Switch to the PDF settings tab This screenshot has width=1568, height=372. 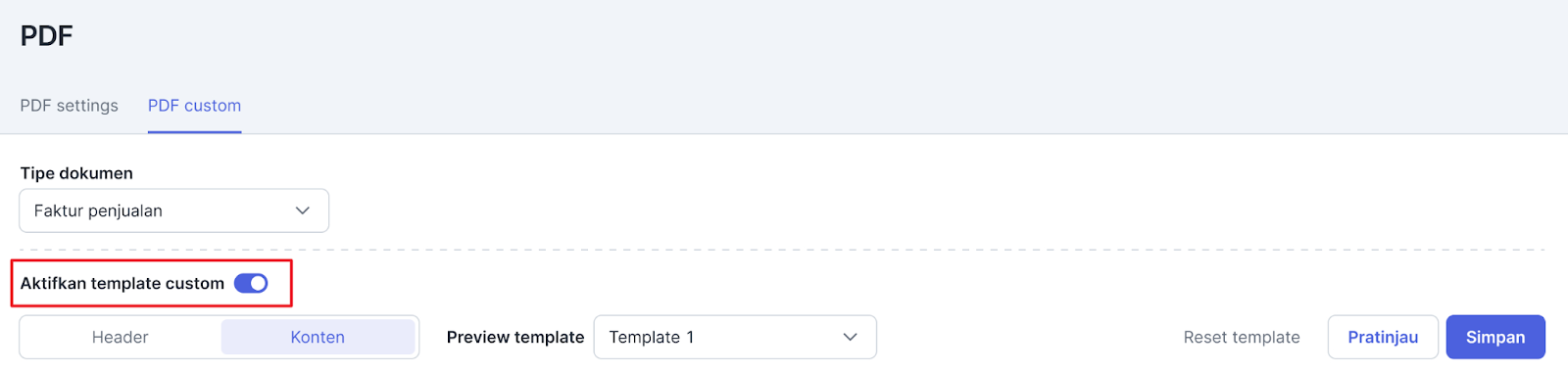[x=69, y=106]
